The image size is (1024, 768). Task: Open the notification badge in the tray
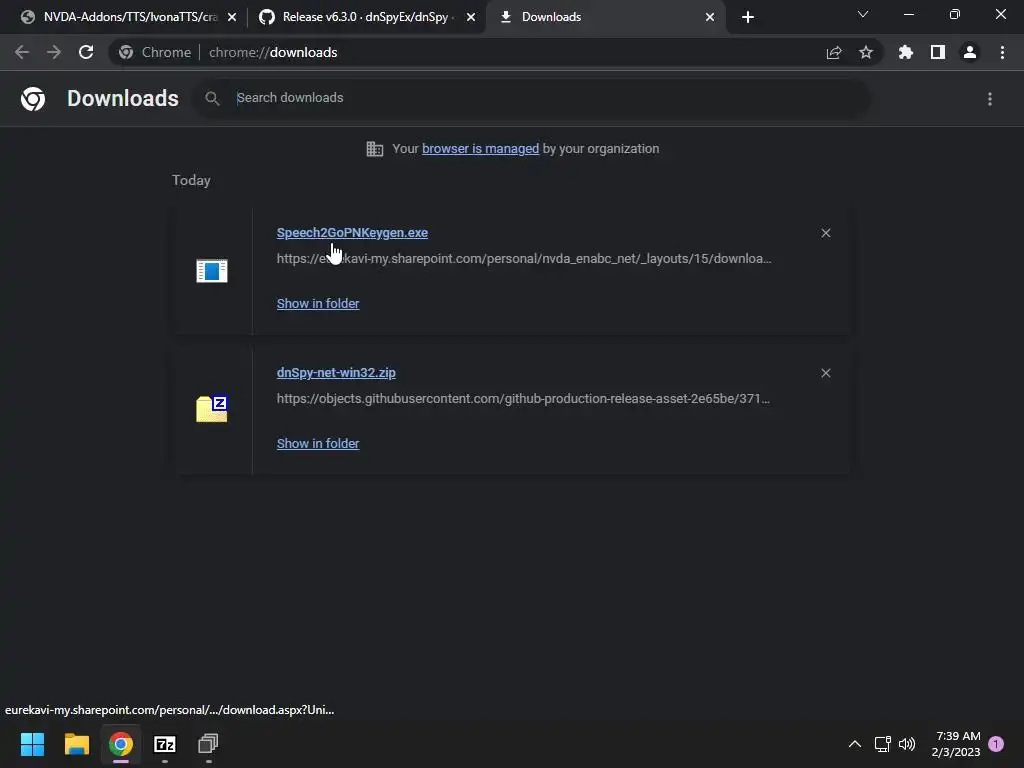(x=997, y=744)
